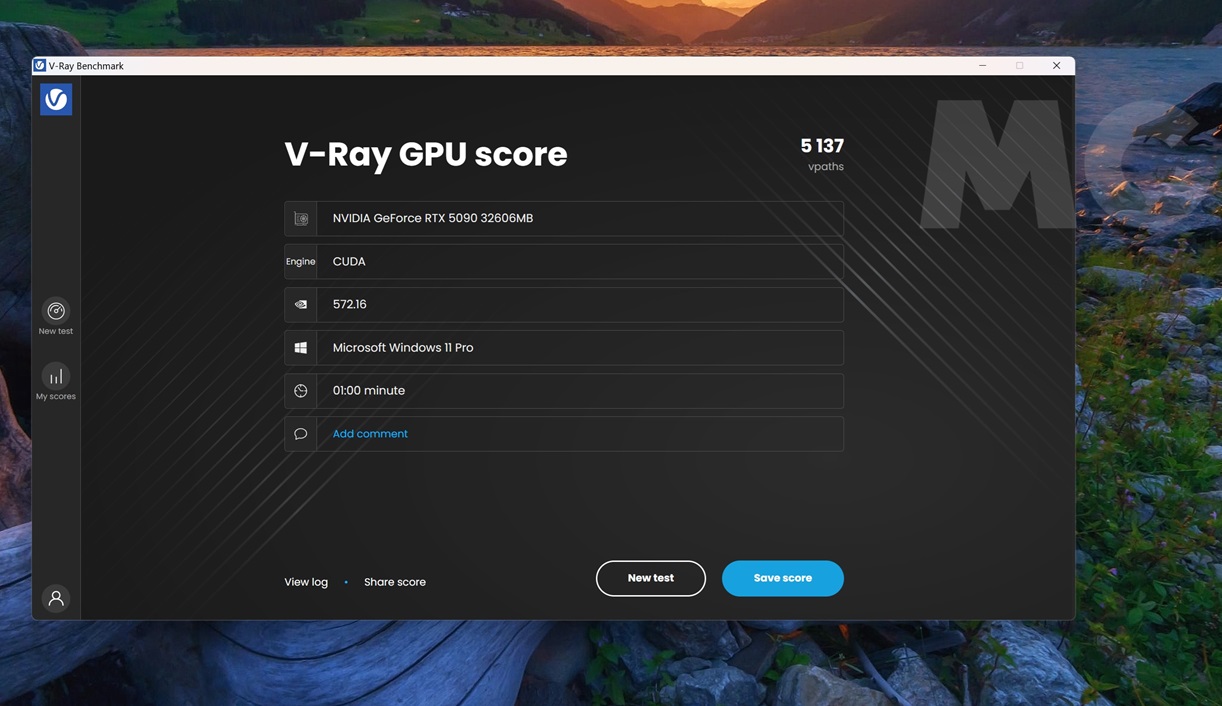Image resolution: width=1222 pixels, height=706 pixels.
Task: Click the Microsoft Windows 11 Pro row
Action: coord(580,348)
